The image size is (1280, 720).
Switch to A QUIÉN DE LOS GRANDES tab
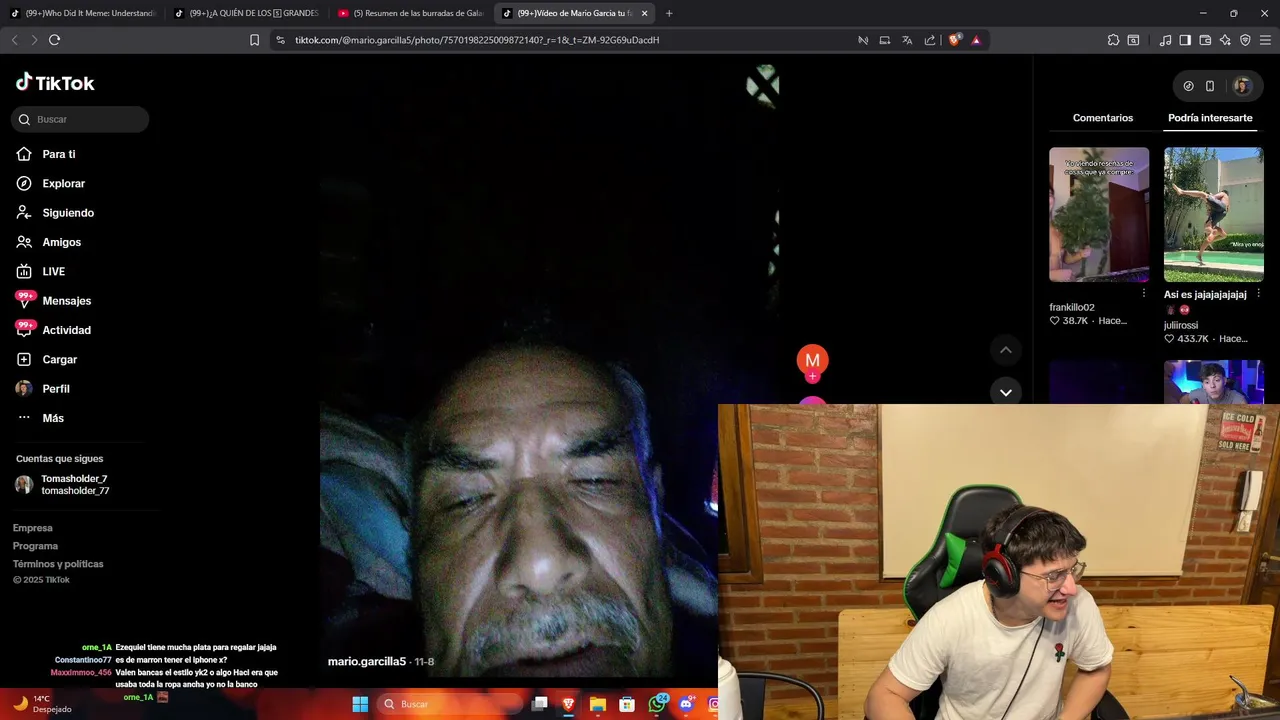[x=247, y=13]
